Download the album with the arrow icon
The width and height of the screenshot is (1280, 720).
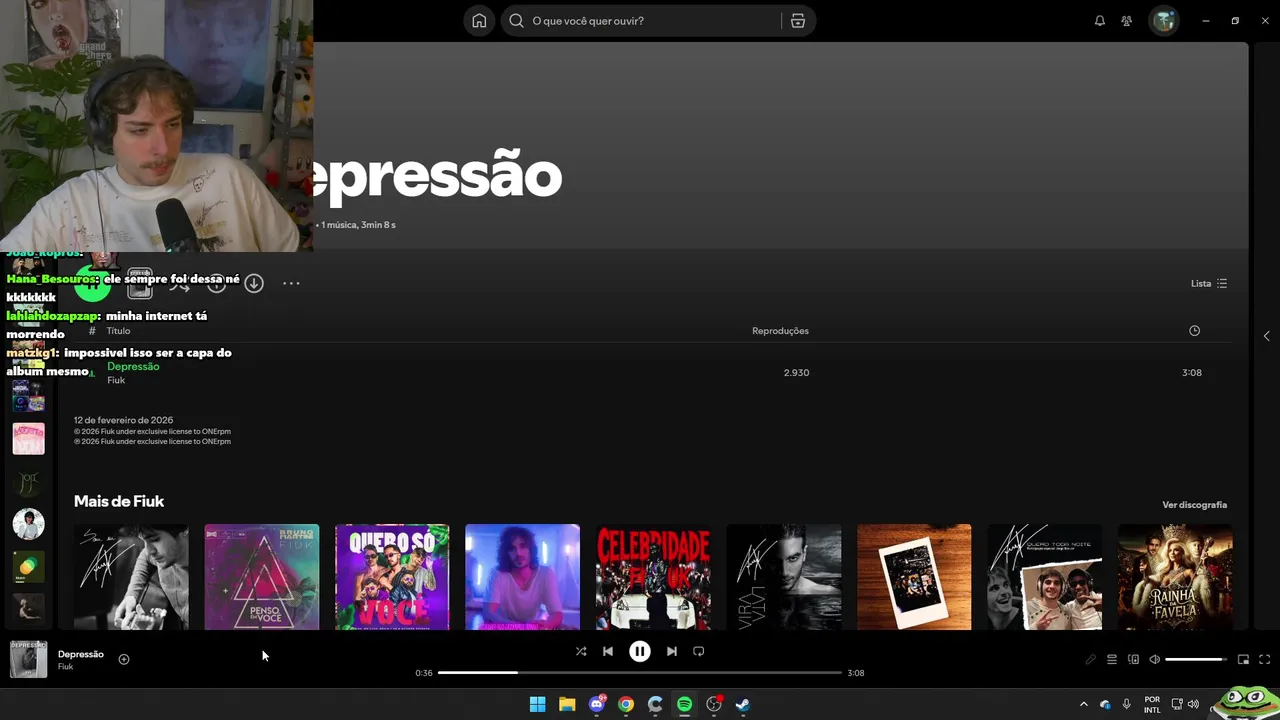254,284
